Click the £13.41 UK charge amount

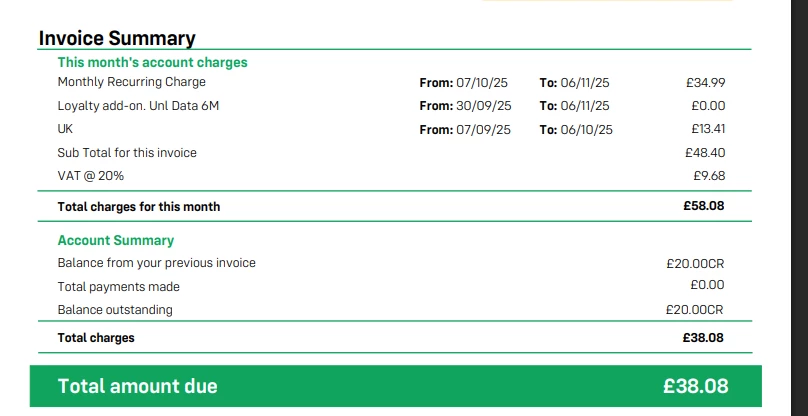coord(707,129)
